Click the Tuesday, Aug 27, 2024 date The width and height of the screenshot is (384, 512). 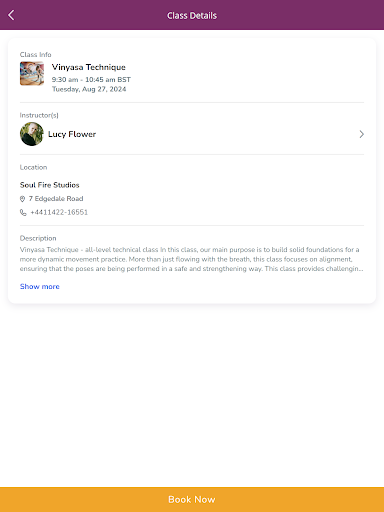pos(89,89)
